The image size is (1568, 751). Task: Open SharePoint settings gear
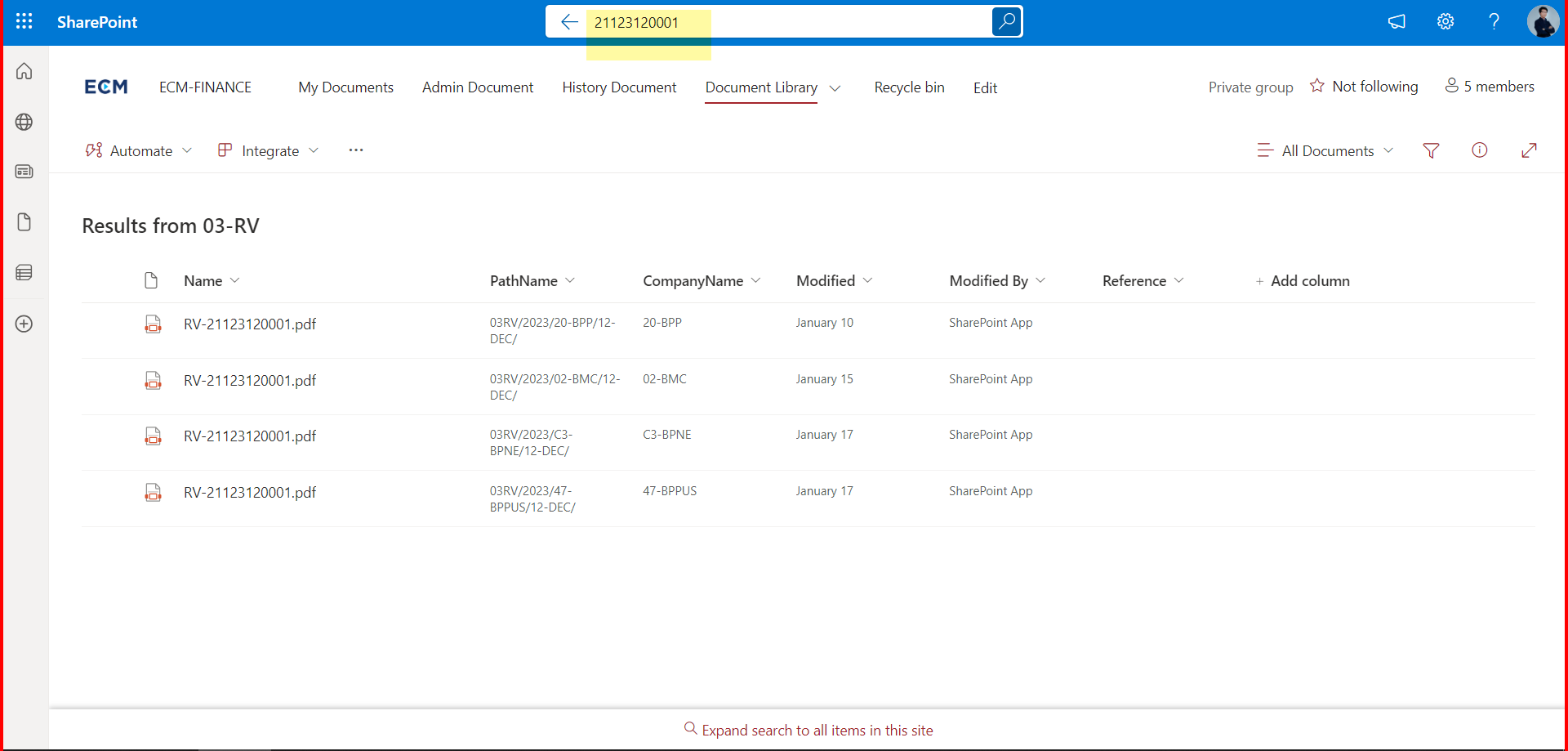(x=1445, y=21)
